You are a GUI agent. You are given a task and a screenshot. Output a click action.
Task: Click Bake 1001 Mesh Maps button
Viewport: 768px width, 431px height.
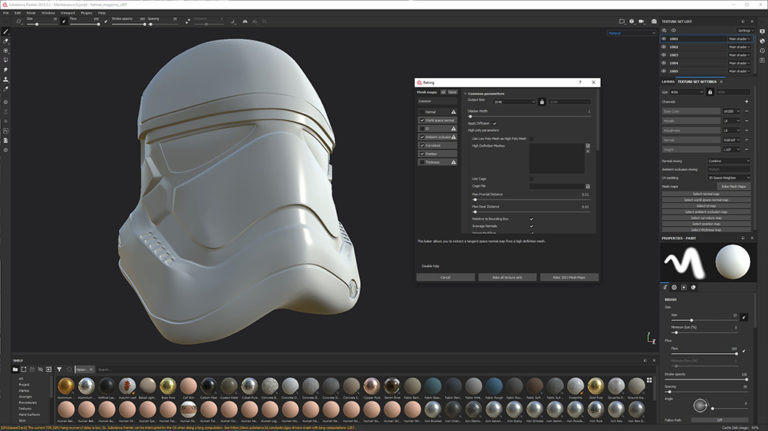tap(569, 277)
